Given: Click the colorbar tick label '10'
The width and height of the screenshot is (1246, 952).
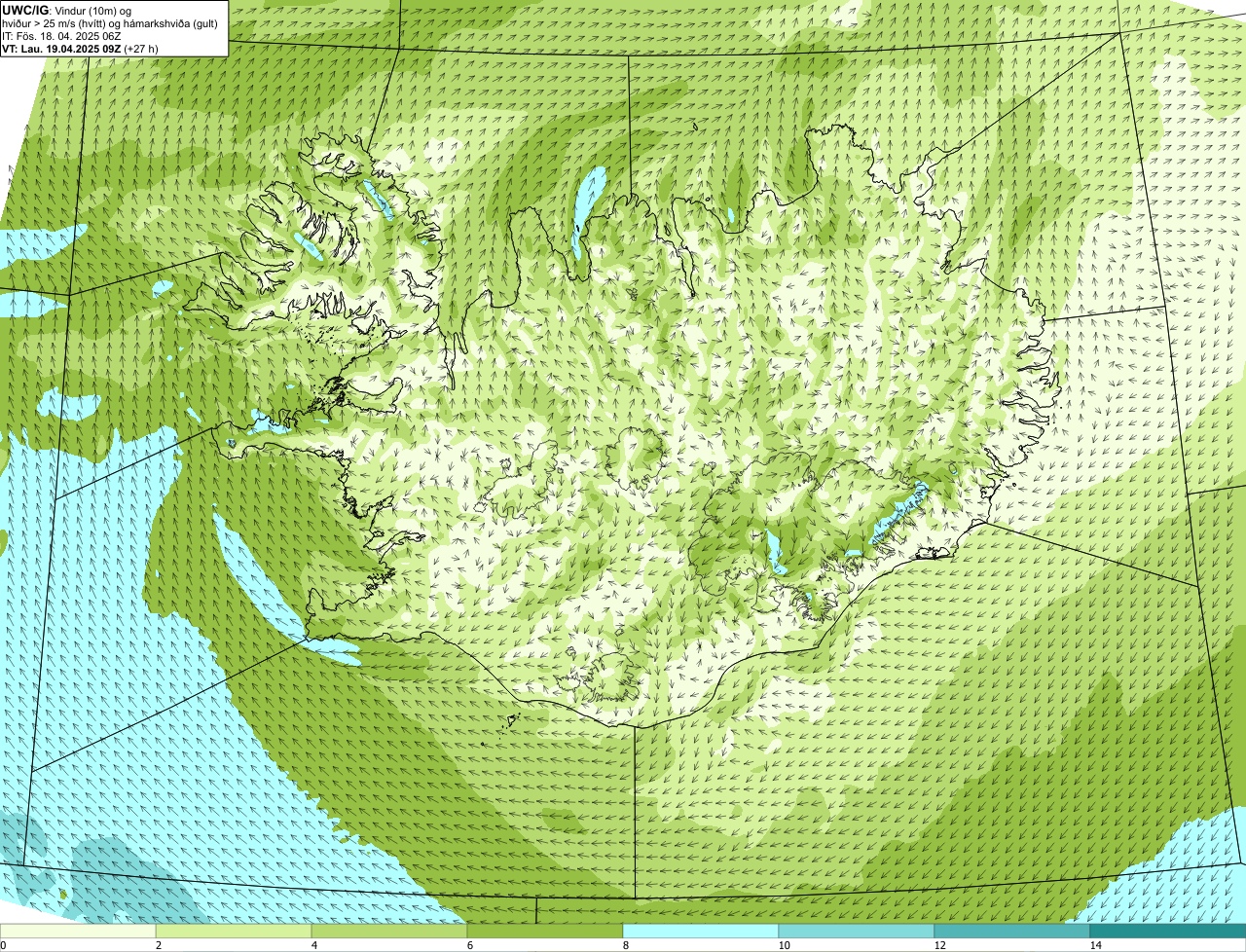Looking at the screenshot, I should [x=784, y=945].
